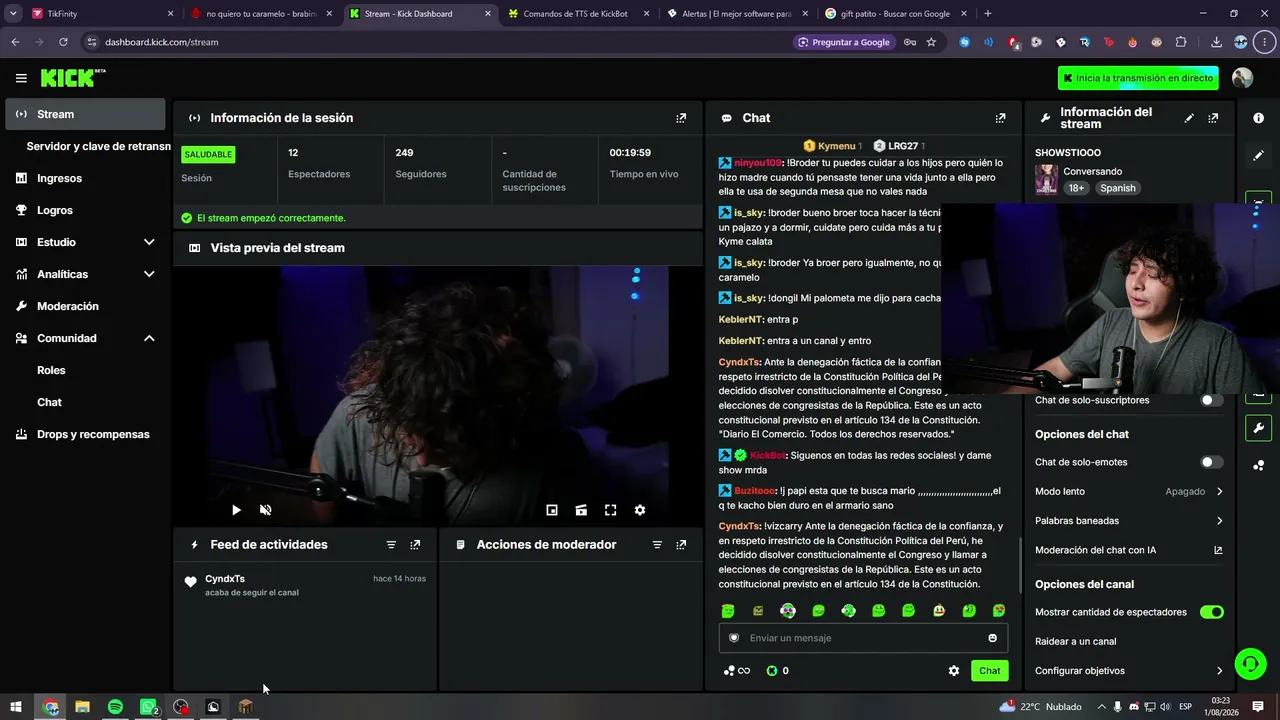1280x720 pixels.
Task: Open the browser tab list dropdown
Action: [x=13, y=14]
